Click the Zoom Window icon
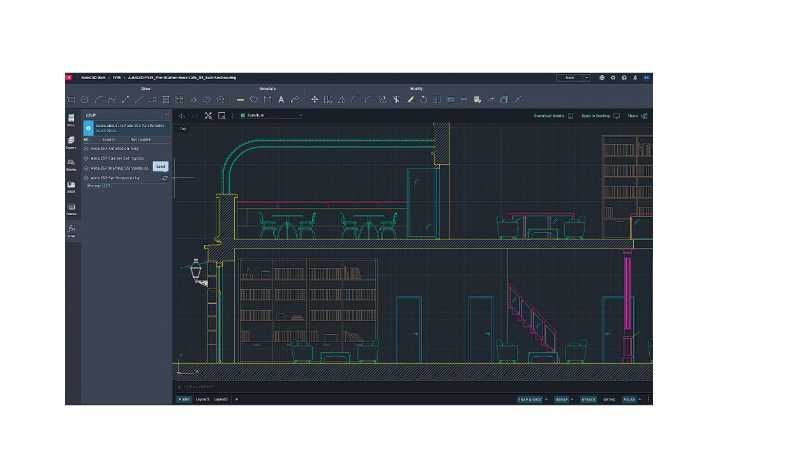This screenshot has height=472, width=801. tap(222, 116)
